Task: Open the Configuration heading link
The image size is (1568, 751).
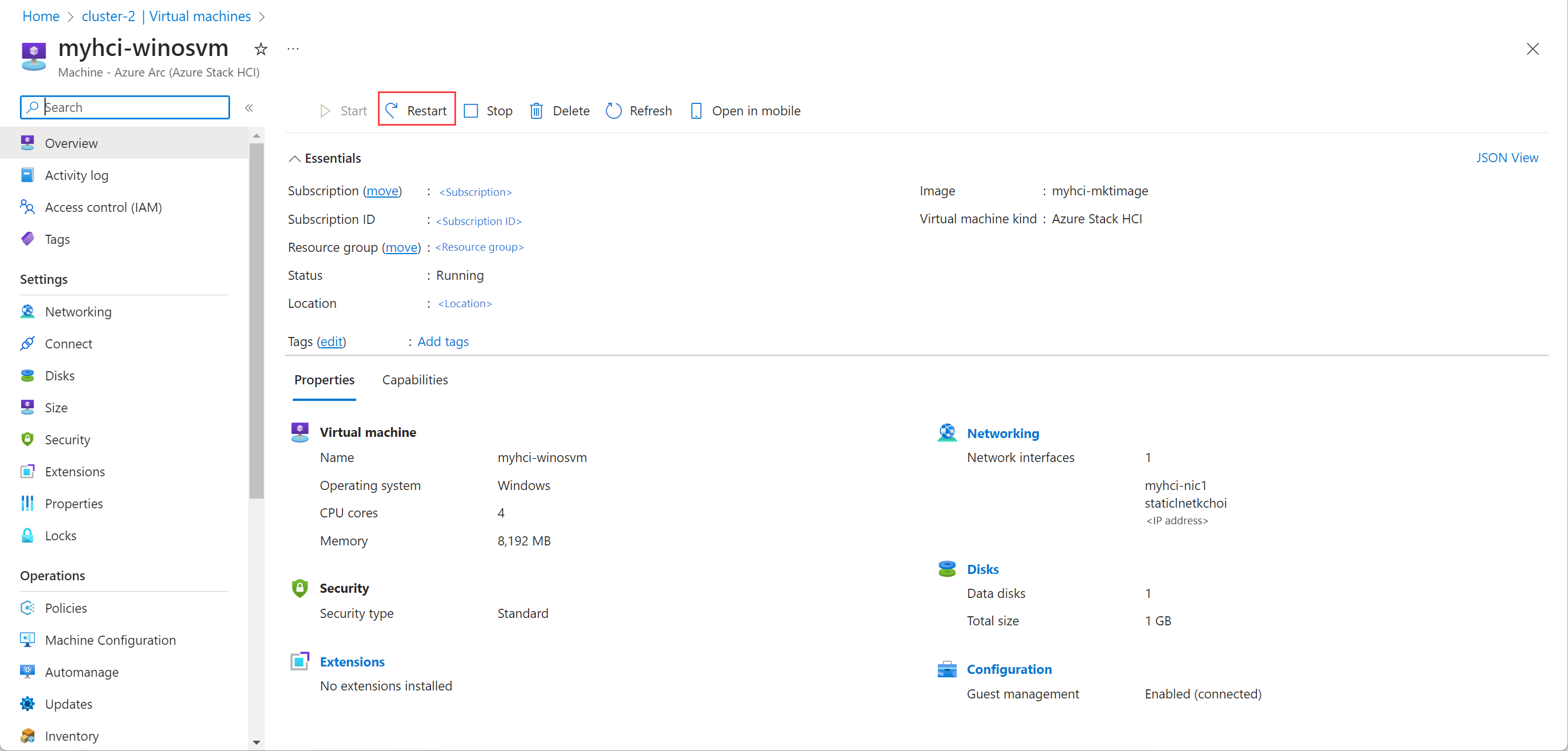Action: click(x=1009, y=669)
